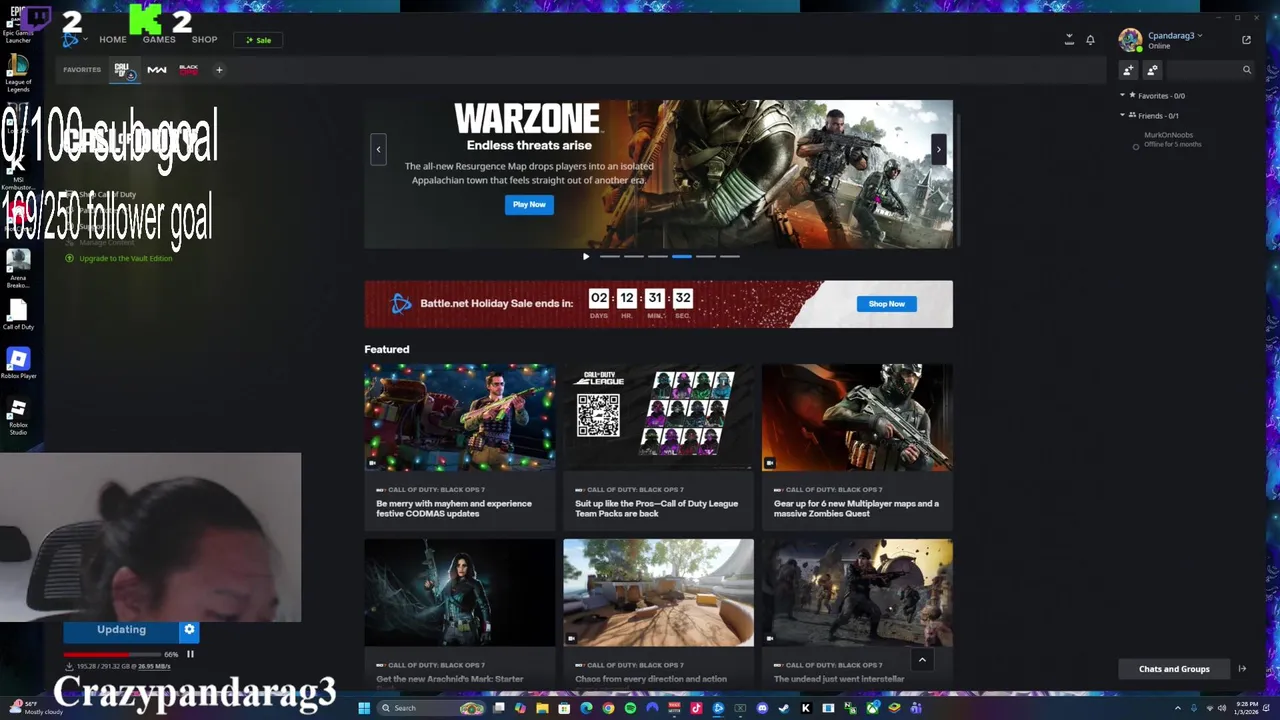Open the Sale tab
The height and width of the screenshot is (720, 1280).
[259, 40]
